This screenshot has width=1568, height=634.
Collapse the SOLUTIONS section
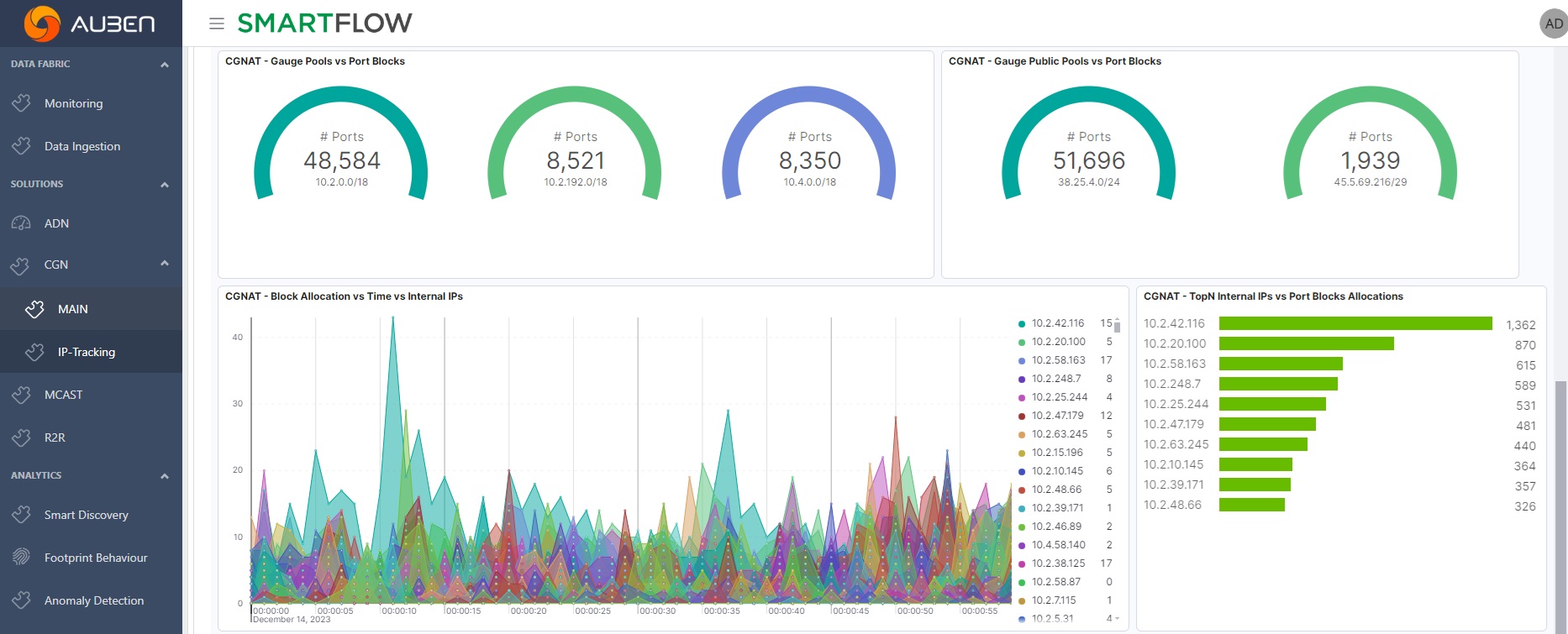pyautogui.click(x=165, y=185)
